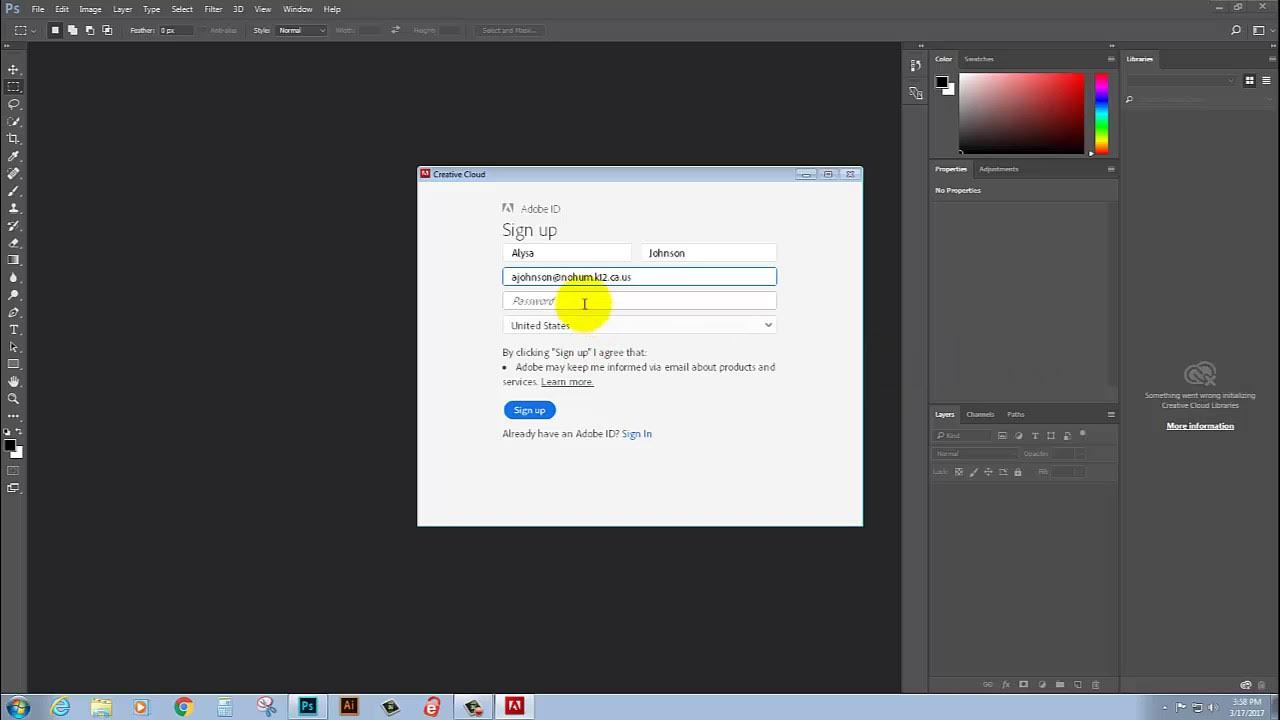
Task: Select the Rectangular Marquee tool in toolbox
Action: [x=14, y=87]
